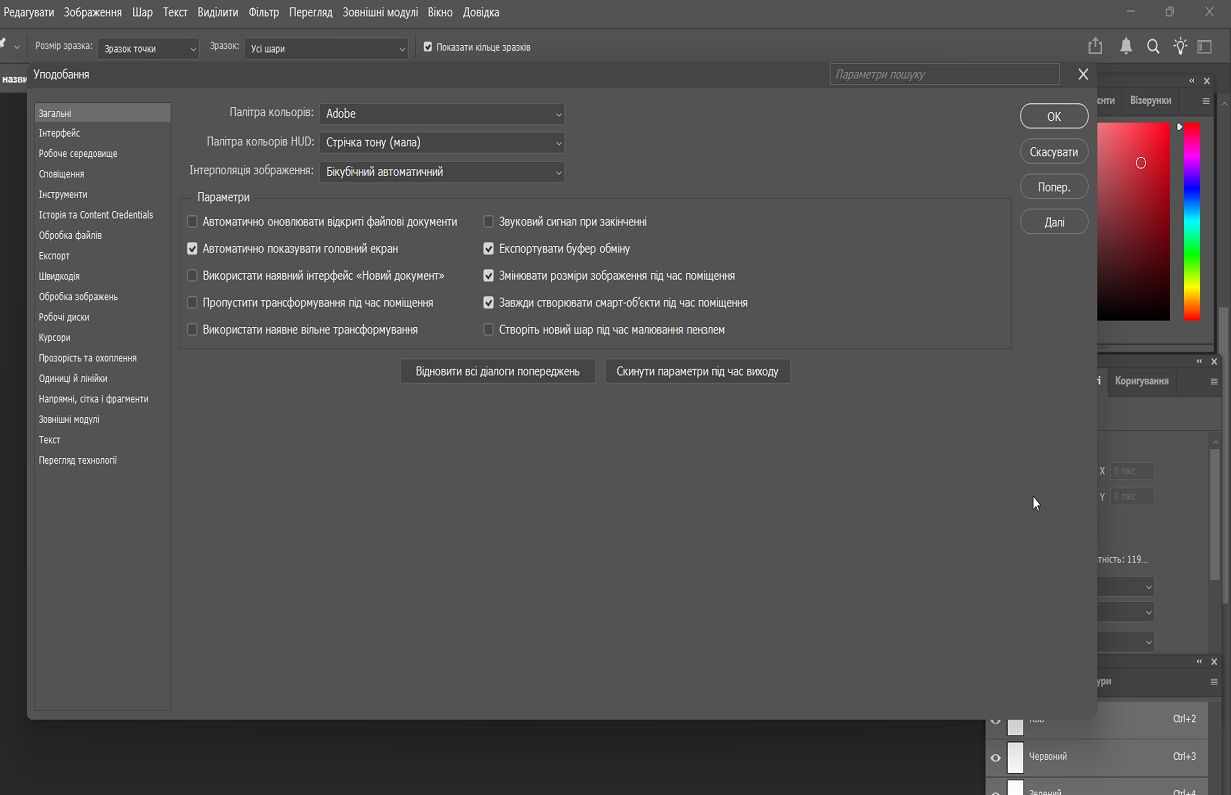The width and height of the screenshot is (1231, 795).
Task: Collapse the Channels panel group arrows
Action: tap(1200, 661)
